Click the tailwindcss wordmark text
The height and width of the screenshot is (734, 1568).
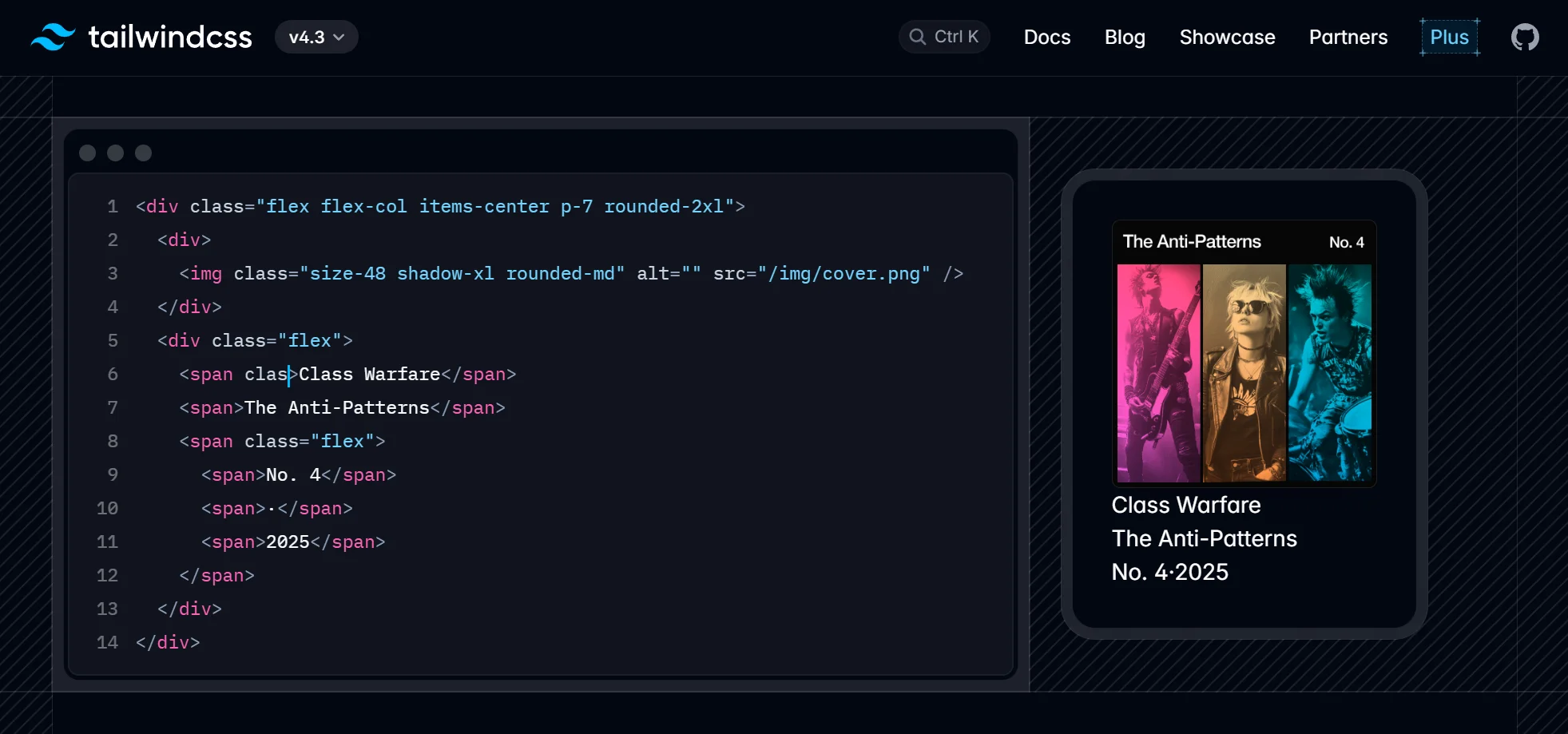click(170, 37)
